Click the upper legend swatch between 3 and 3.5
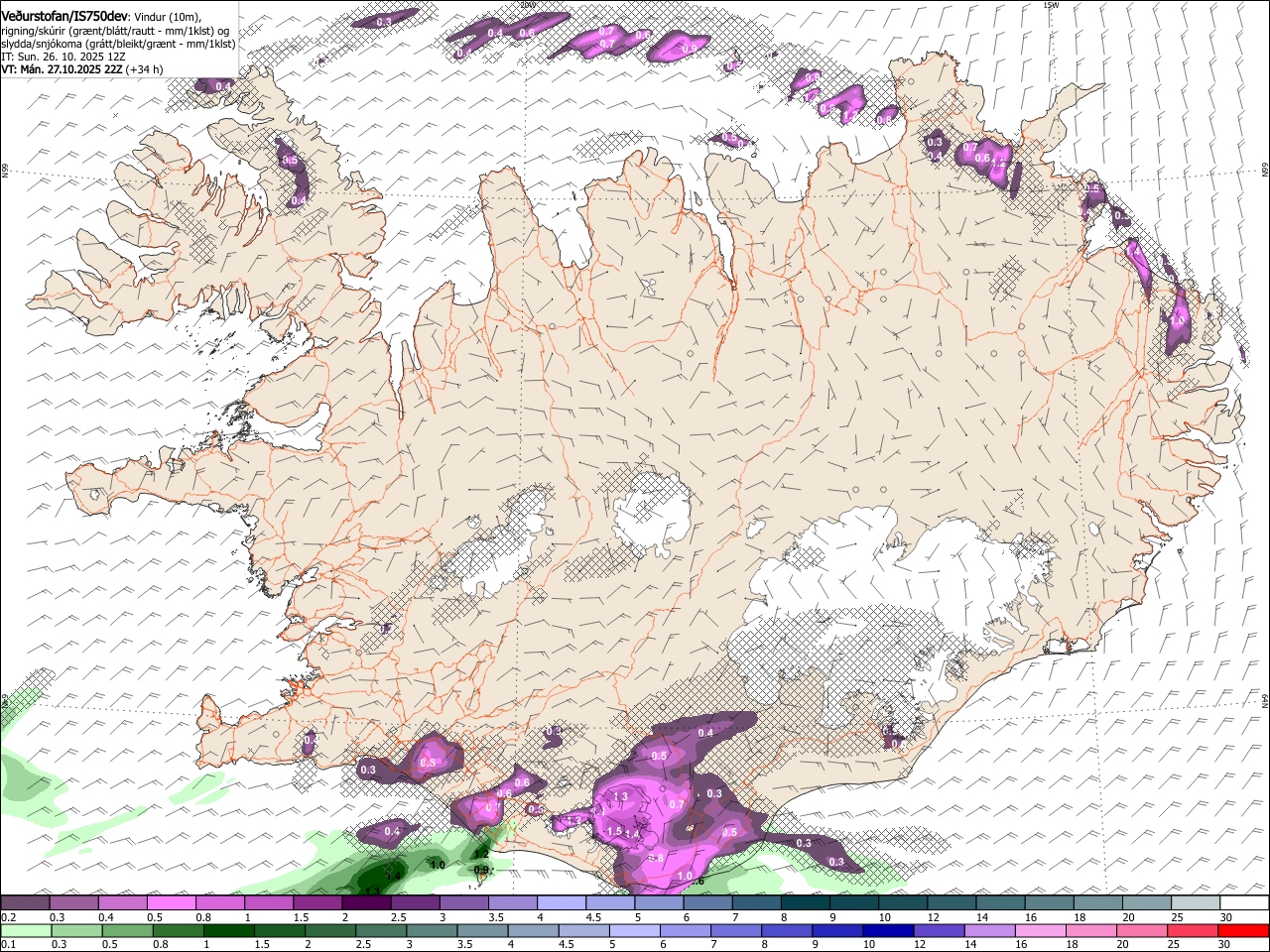Screen dimensions: 1270x952 click(463, 903)
